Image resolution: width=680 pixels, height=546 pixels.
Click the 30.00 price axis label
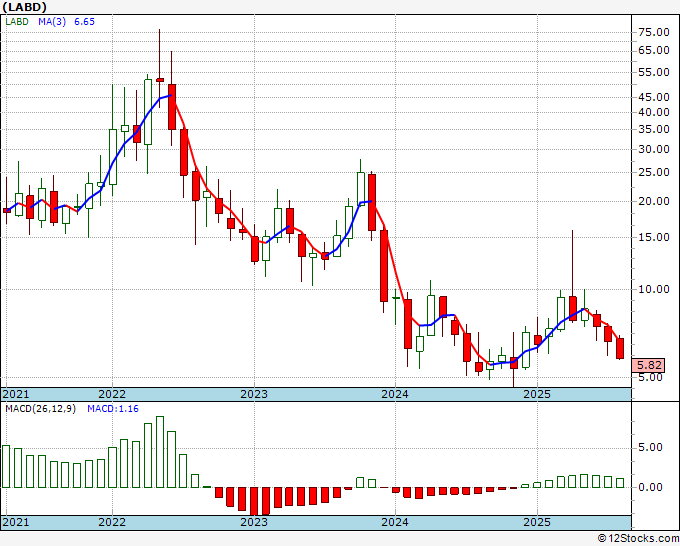[654, 149]
